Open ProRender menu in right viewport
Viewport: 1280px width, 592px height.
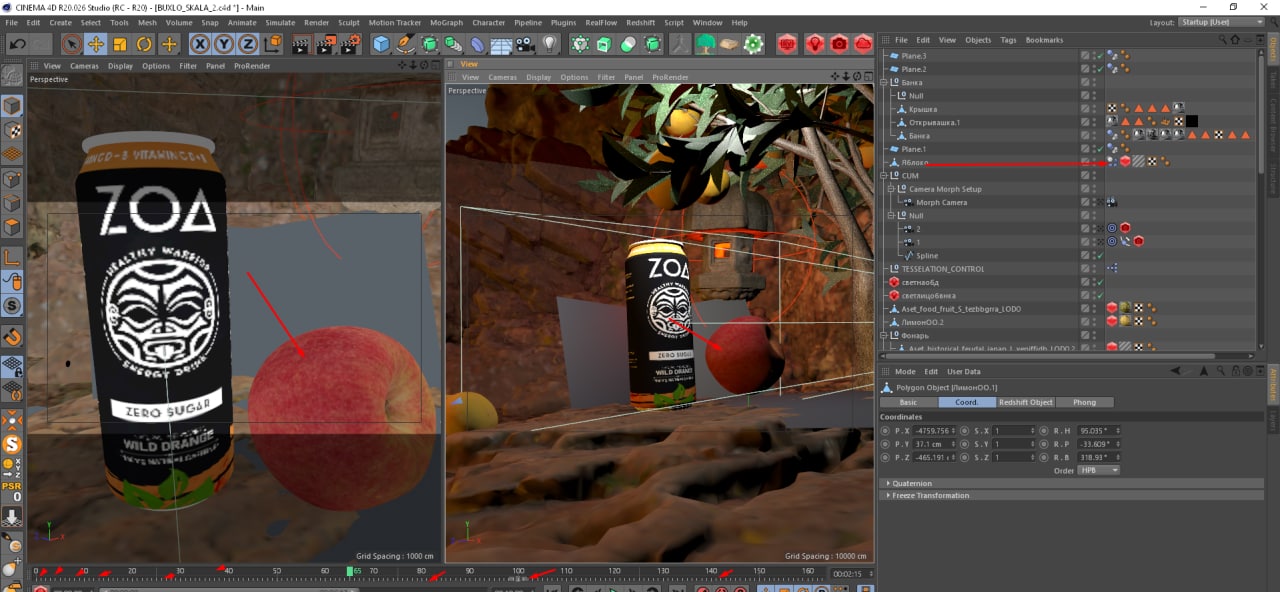(x=671, y=77)
